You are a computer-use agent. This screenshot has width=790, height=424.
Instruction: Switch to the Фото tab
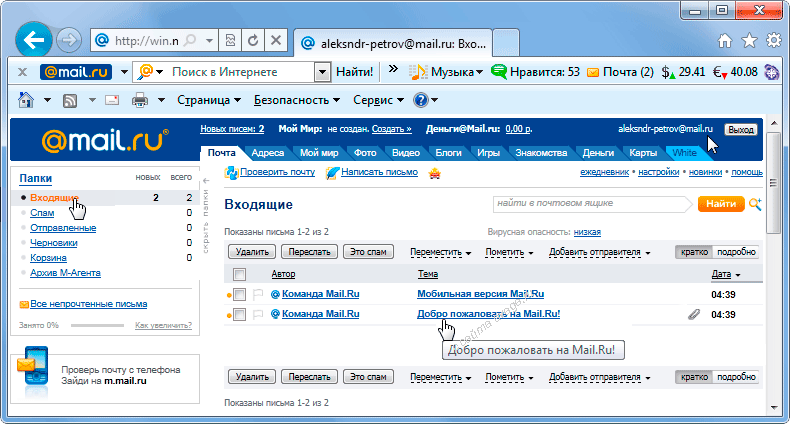365,153
